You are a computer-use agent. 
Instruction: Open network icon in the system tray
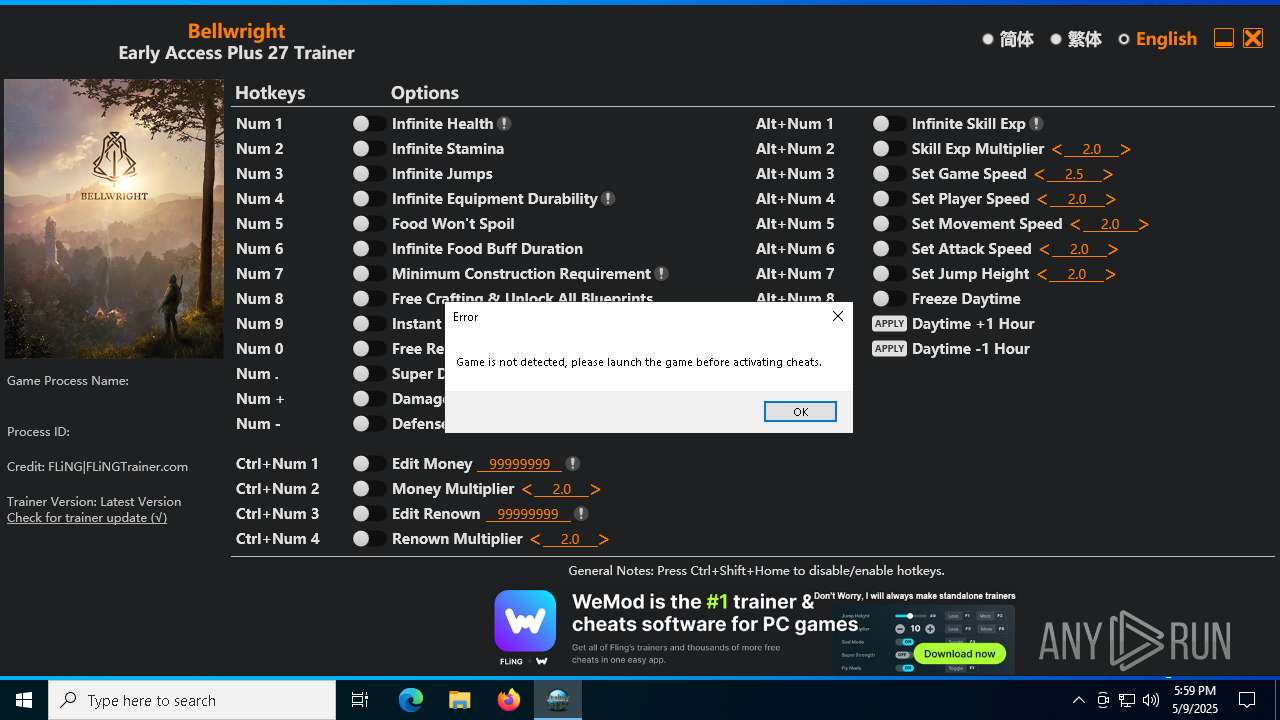tap(1127, 700)
